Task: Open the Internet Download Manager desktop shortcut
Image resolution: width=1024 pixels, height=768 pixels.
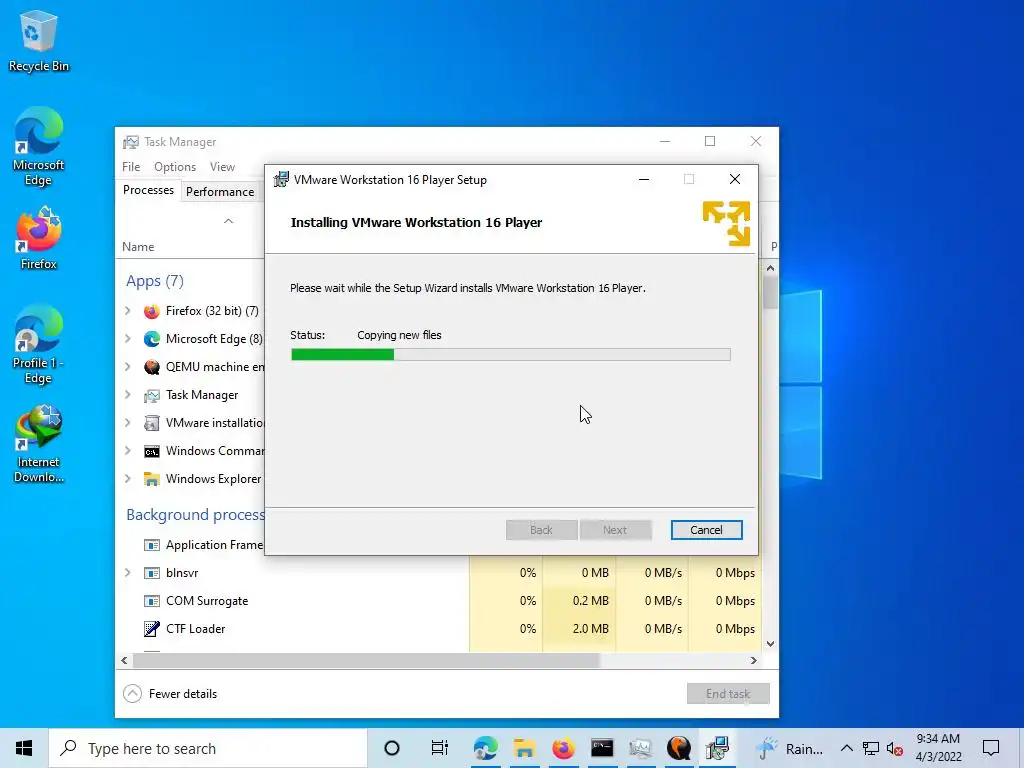Action: pyautogui.click(x=38, y=444)
